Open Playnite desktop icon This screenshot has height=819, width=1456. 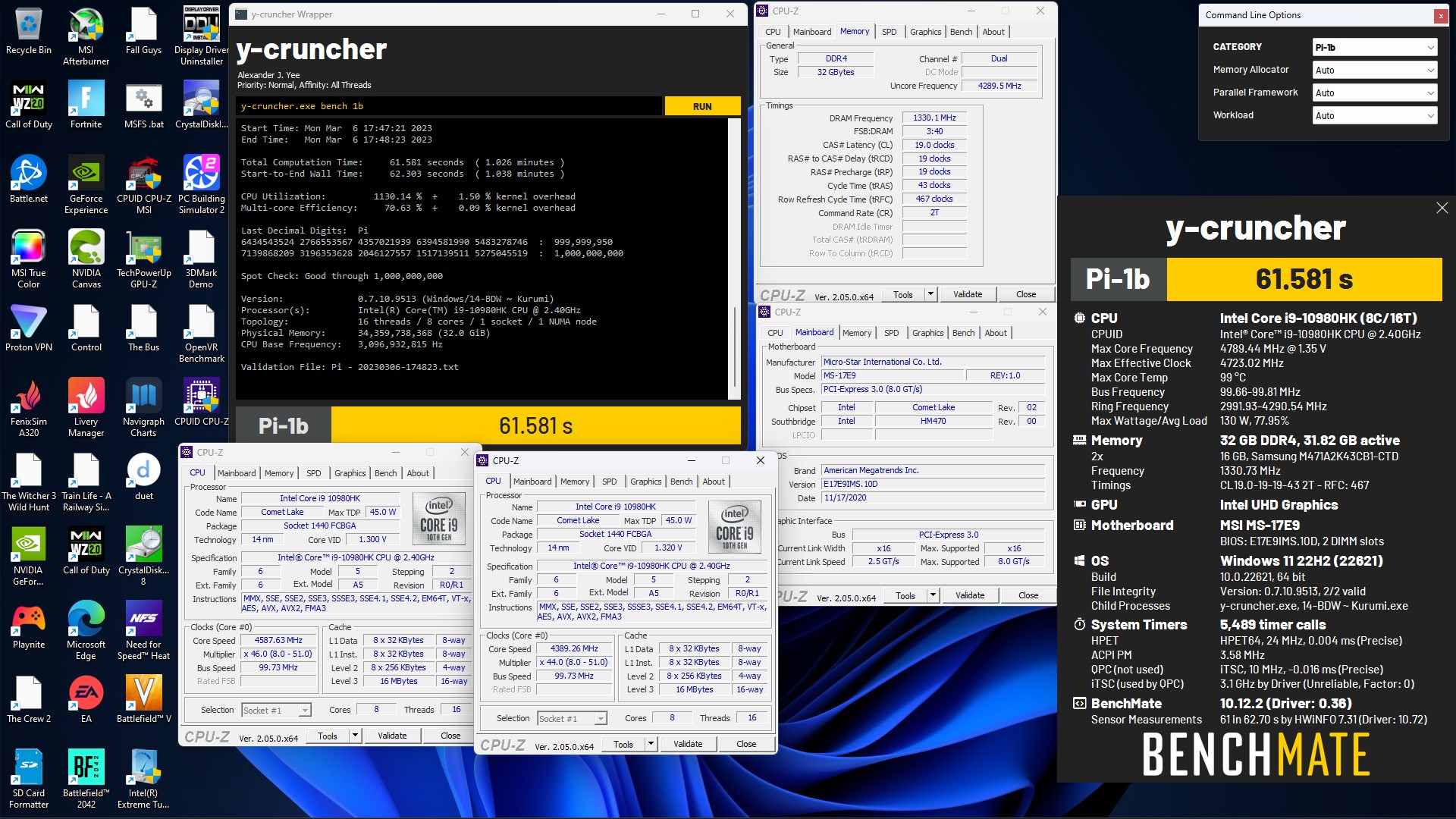(x=29, y=626)
